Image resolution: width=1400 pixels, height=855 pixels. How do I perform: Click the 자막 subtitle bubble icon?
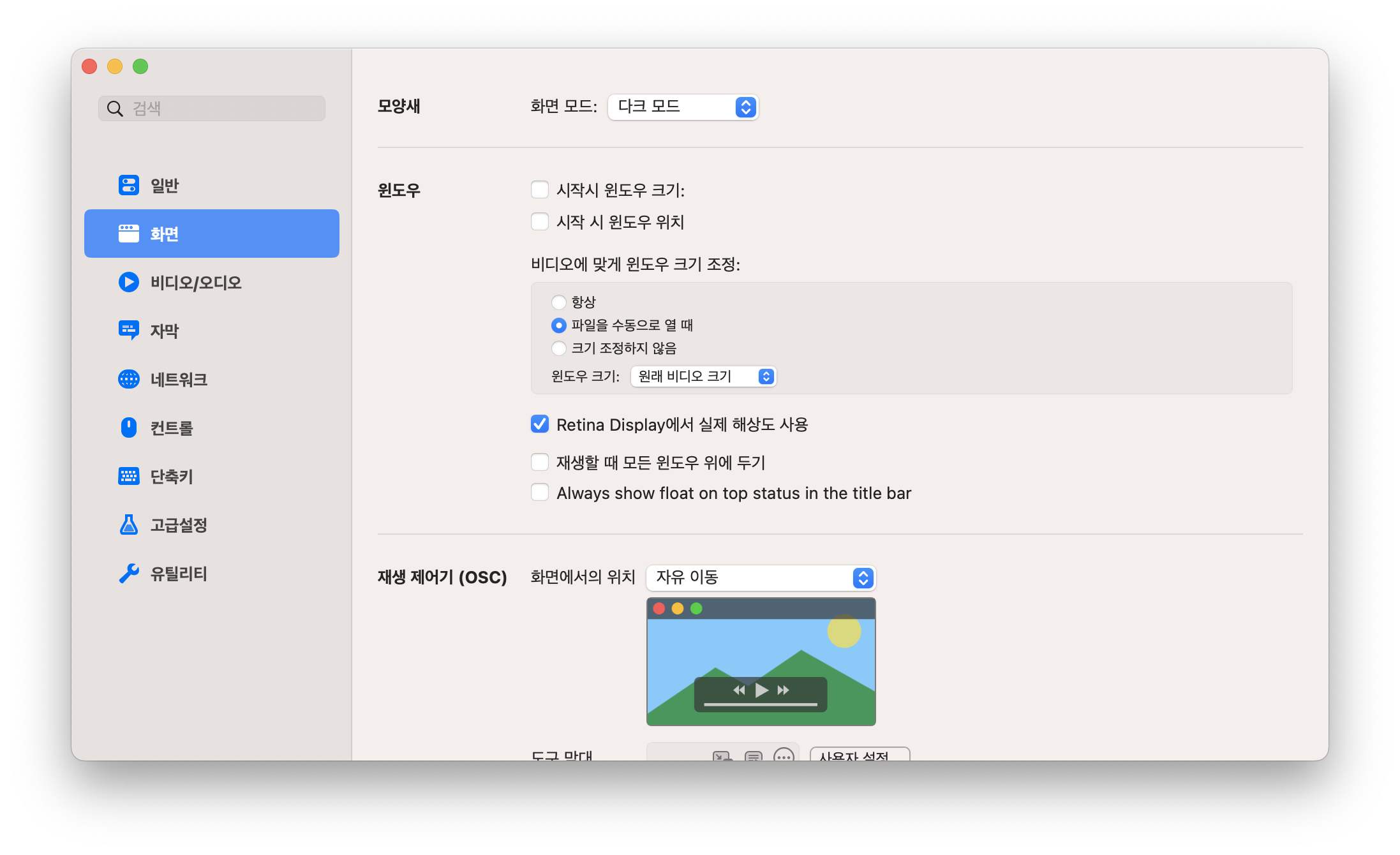(x=129, y=330)
